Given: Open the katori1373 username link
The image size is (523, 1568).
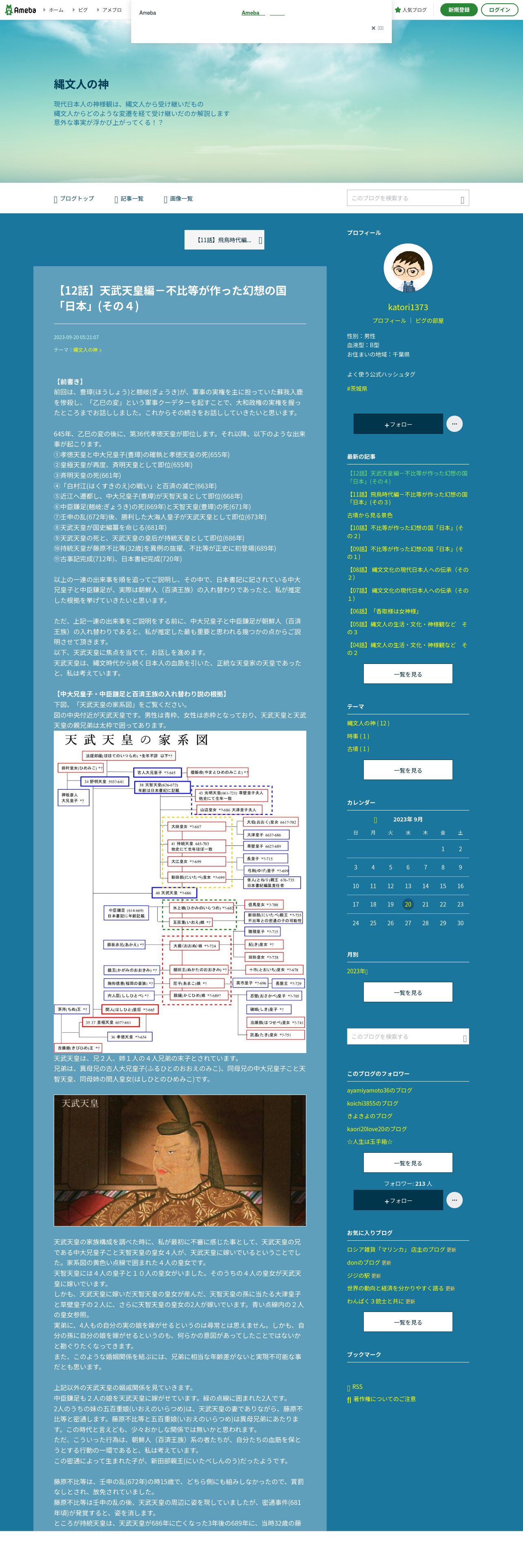Looking at the screenshot, I should [408, 307].
